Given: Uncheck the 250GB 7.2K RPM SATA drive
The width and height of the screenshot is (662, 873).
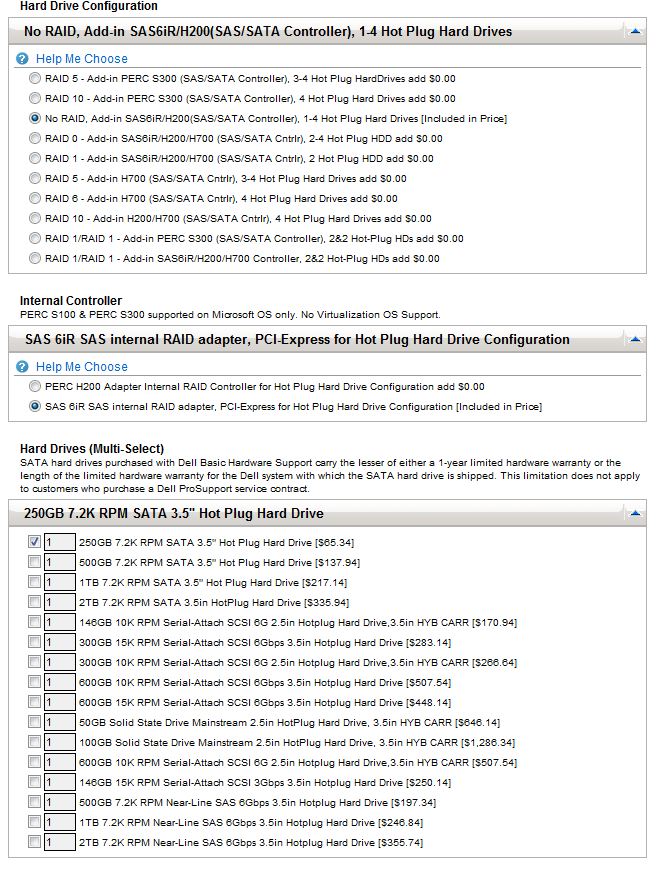Looking at the screenshot, I should [35, 542].
